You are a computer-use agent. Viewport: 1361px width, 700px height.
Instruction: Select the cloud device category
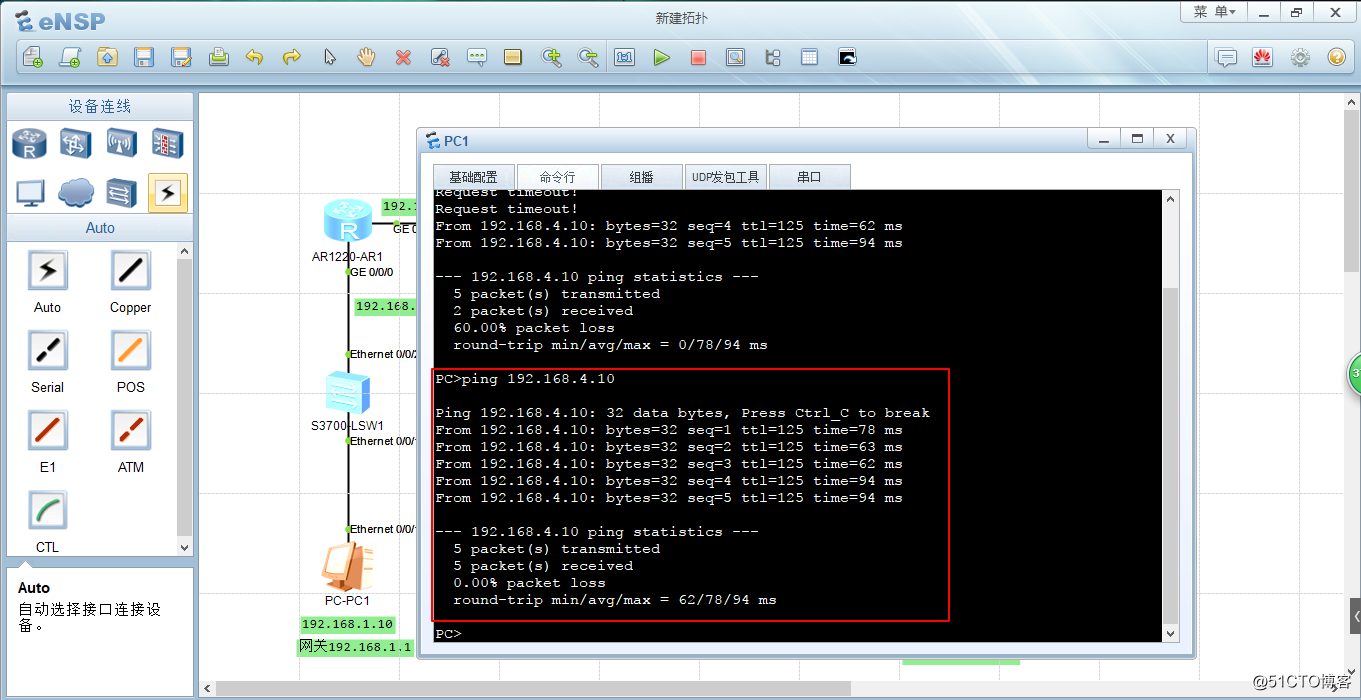pyautogui.click(x=76, y=192)
